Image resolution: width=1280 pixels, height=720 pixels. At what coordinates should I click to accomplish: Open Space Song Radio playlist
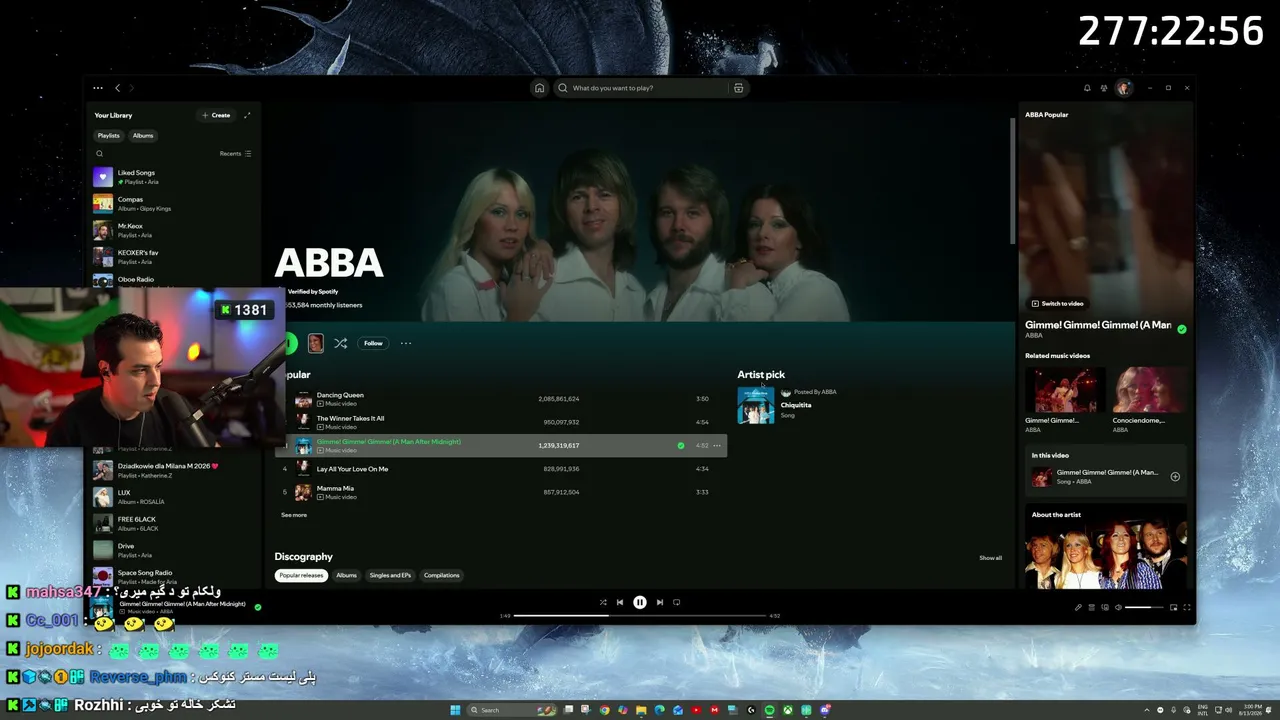point(173,577)
